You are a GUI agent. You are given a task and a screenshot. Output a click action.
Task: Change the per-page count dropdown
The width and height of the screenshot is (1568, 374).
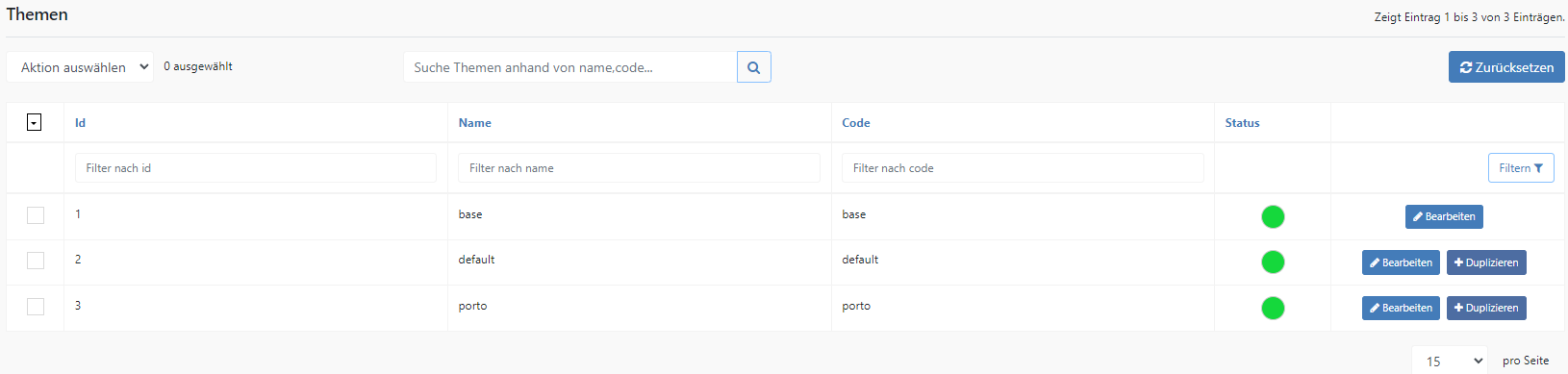(1450, 361)
